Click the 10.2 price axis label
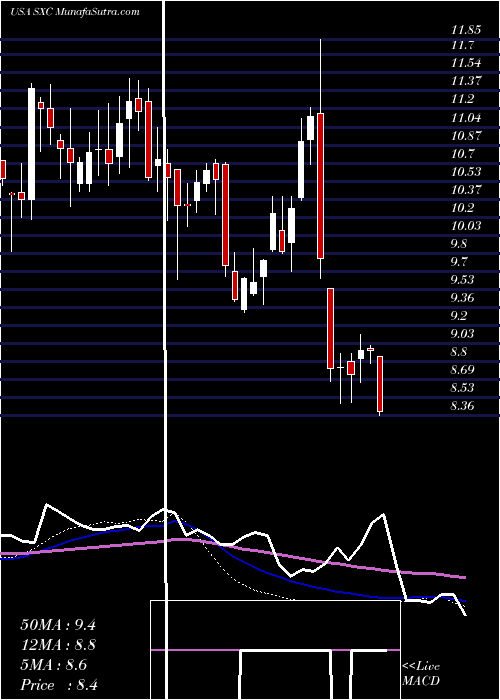The height and width of the screenshot is (700, 500). click(x=462, y=208)
